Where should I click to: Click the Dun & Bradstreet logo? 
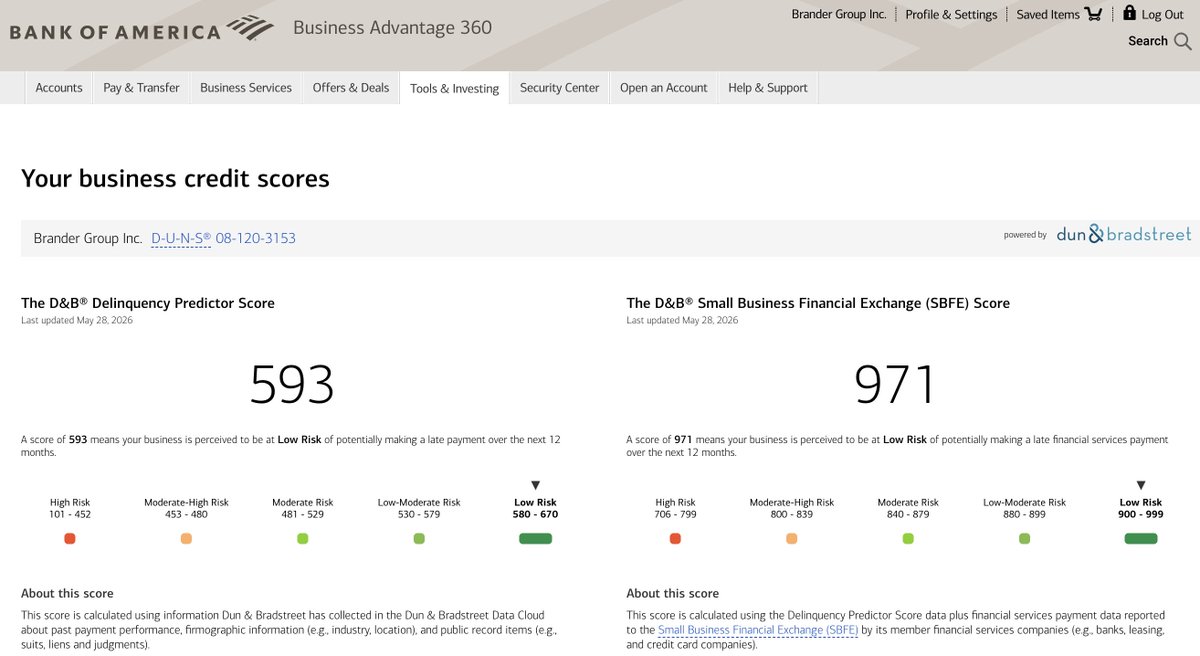click(x=1124, y=234)
